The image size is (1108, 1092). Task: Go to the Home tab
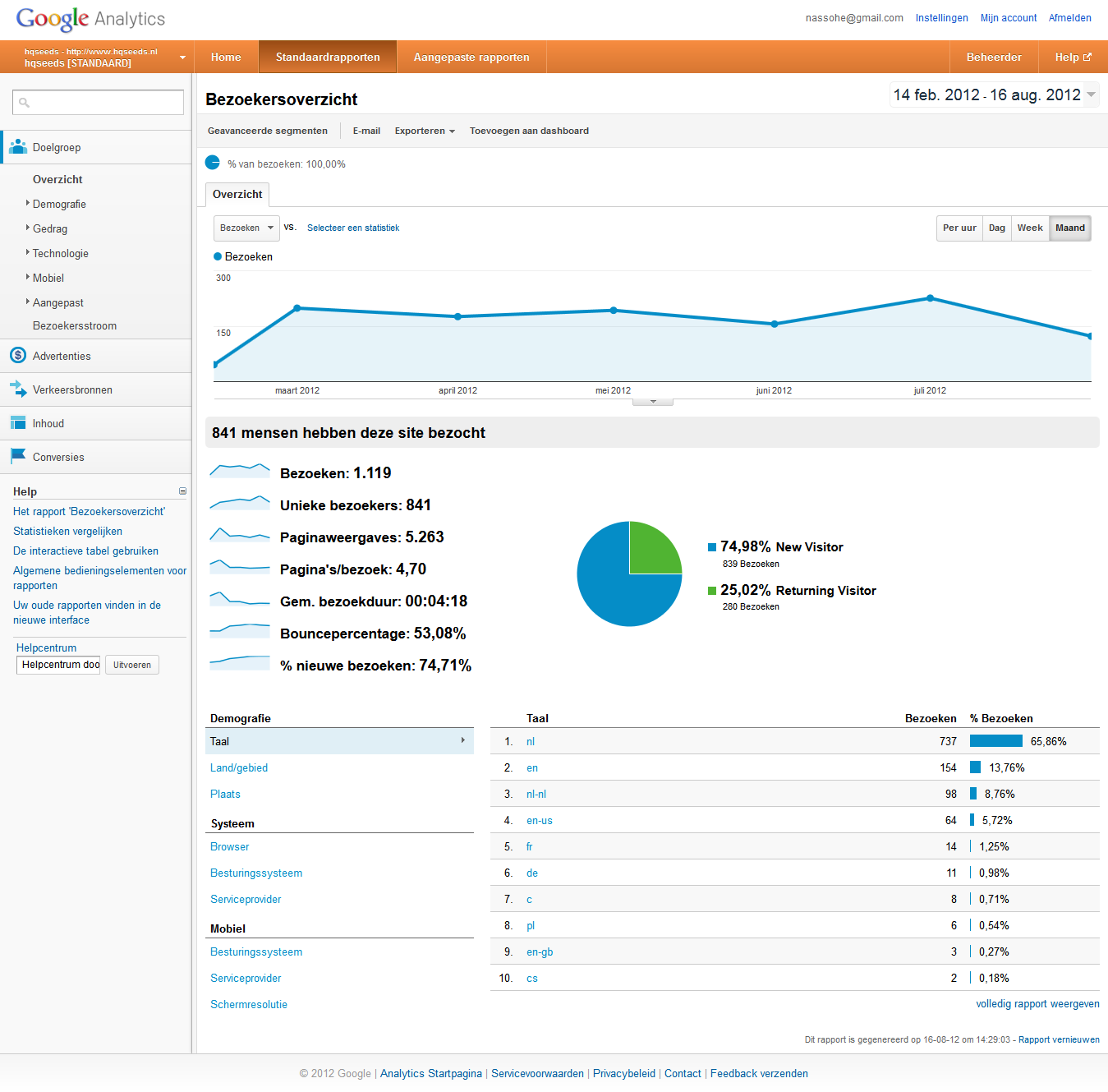click(x=226, y=58)
